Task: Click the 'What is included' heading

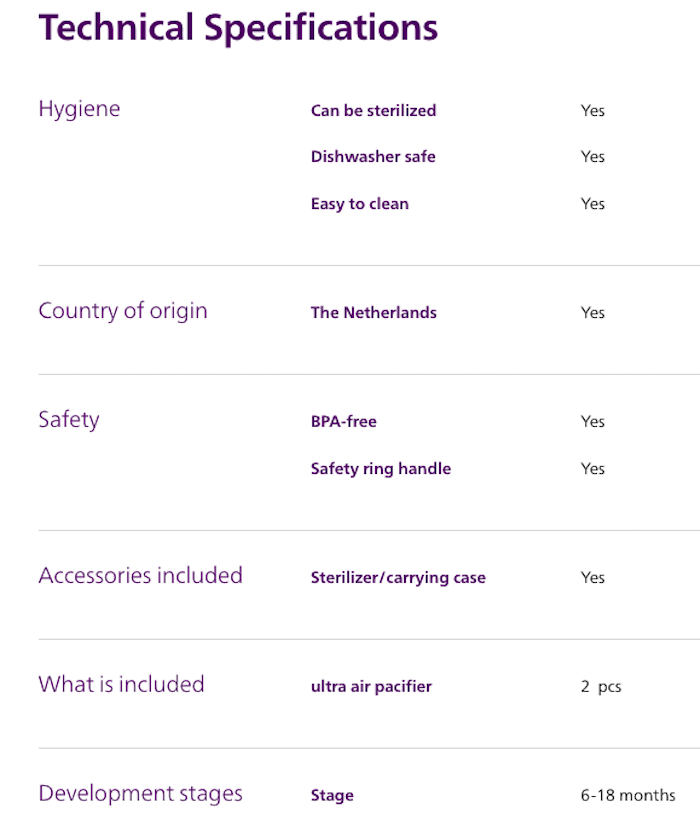Action: coord(121,685)
